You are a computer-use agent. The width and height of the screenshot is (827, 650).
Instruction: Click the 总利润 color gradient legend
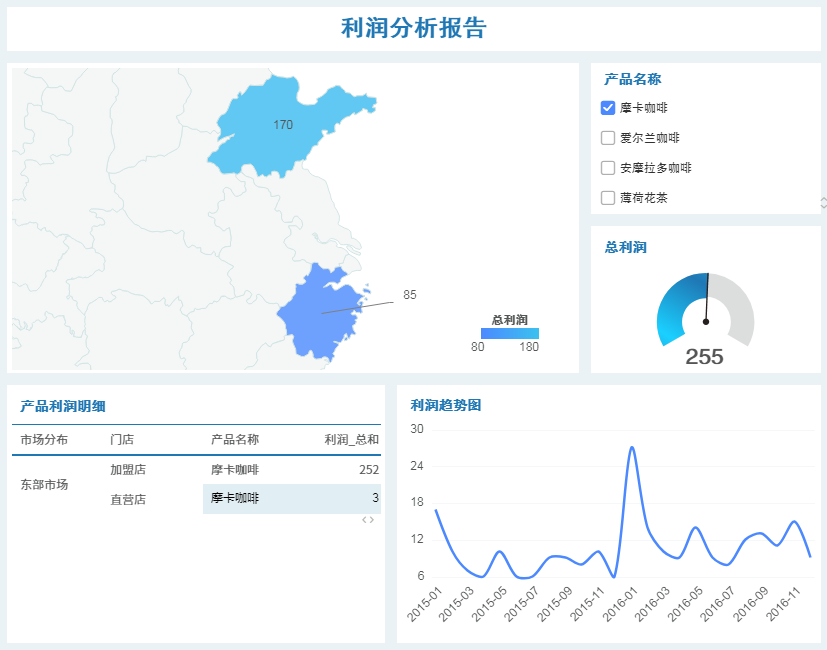click(509, 331)
